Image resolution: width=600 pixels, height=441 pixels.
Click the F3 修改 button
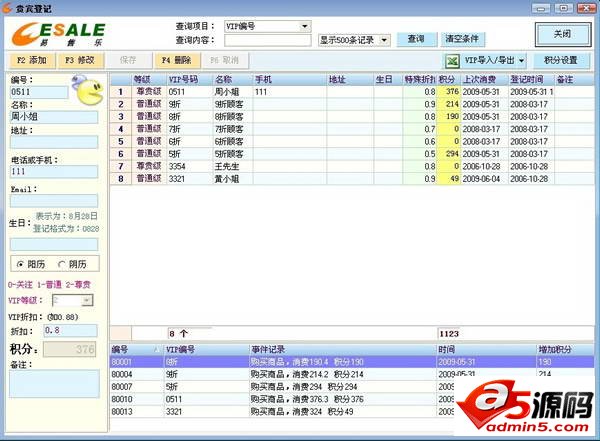point(80,60)
